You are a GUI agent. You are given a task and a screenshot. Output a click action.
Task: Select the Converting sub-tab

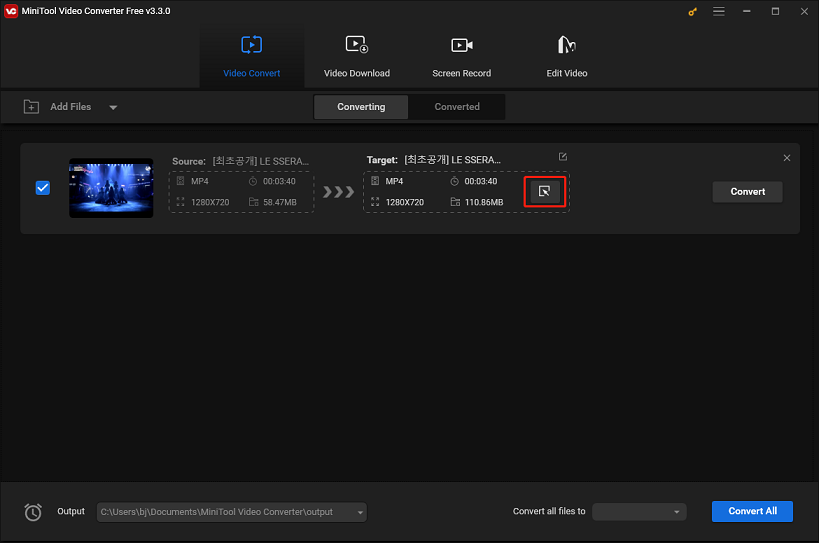point(361,107)
